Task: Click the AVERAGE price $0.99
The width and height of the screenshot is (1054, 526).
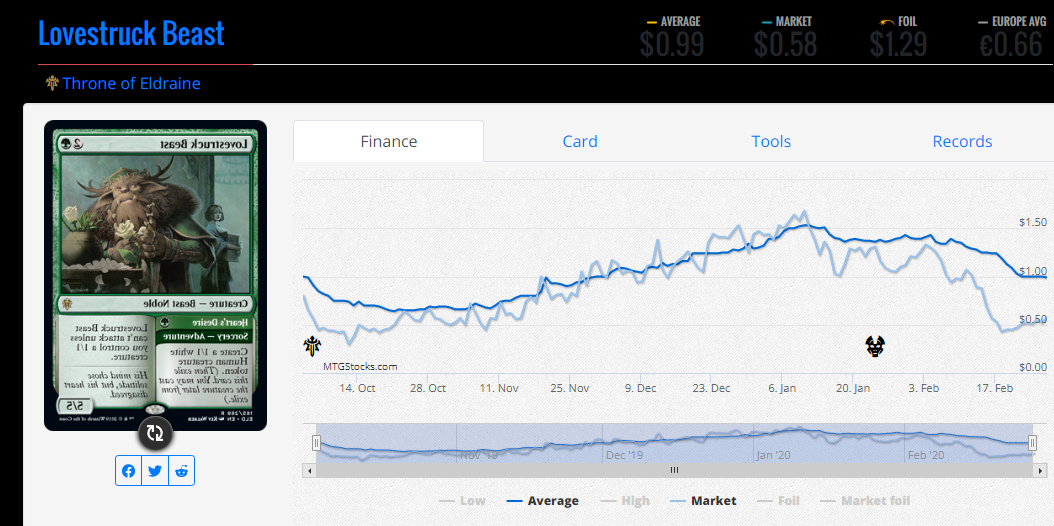Action: click(x=672, y=44)
